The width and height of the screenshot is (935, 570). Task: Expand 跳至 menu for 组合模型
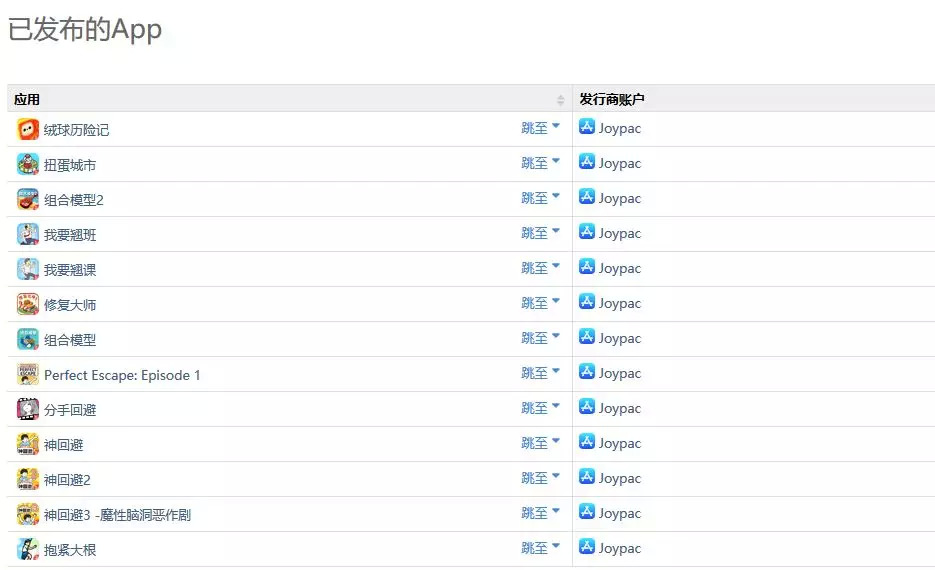(540, 338)
